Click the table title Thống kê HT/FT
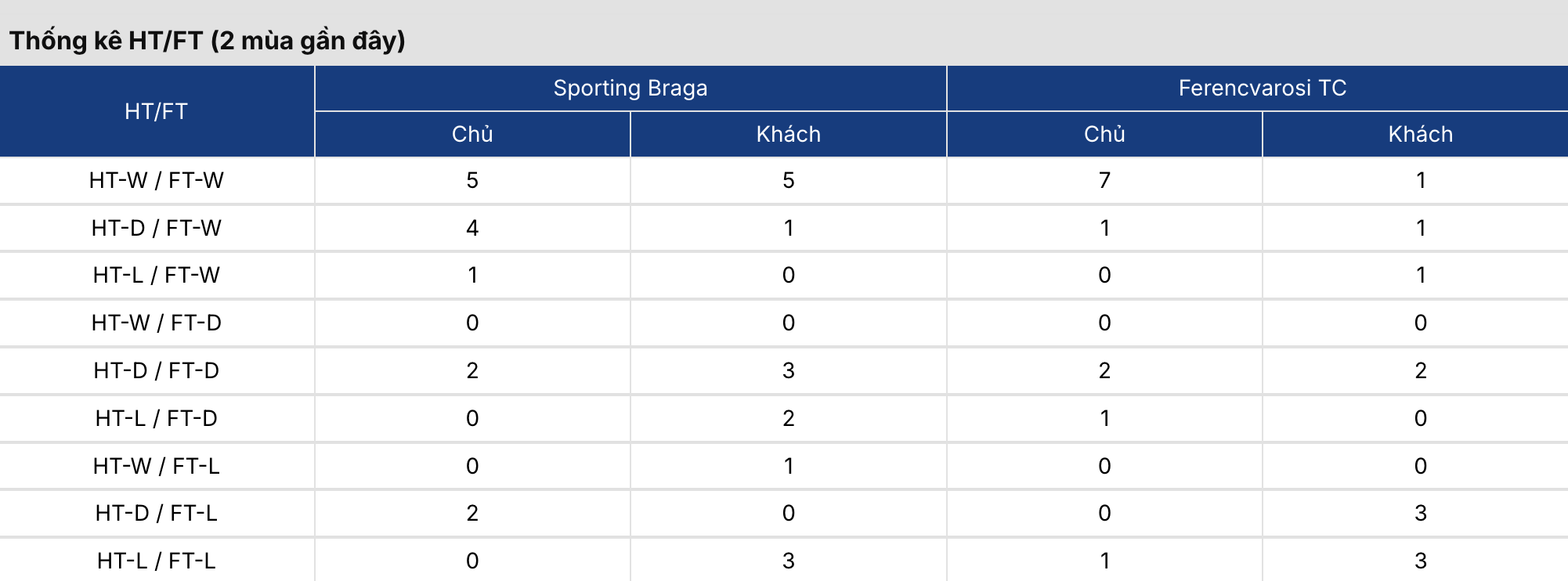 click(x=208, y=41)
